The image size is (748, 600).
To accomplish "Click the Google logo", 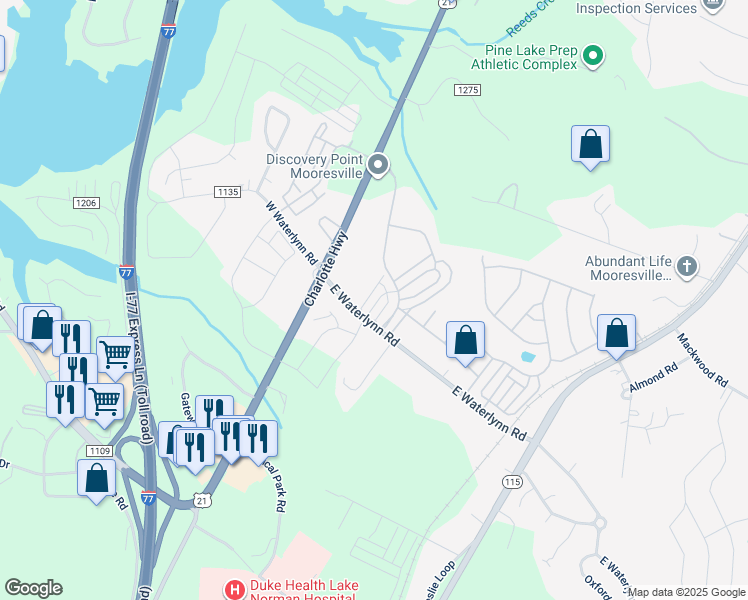I will tap(33, 588).
